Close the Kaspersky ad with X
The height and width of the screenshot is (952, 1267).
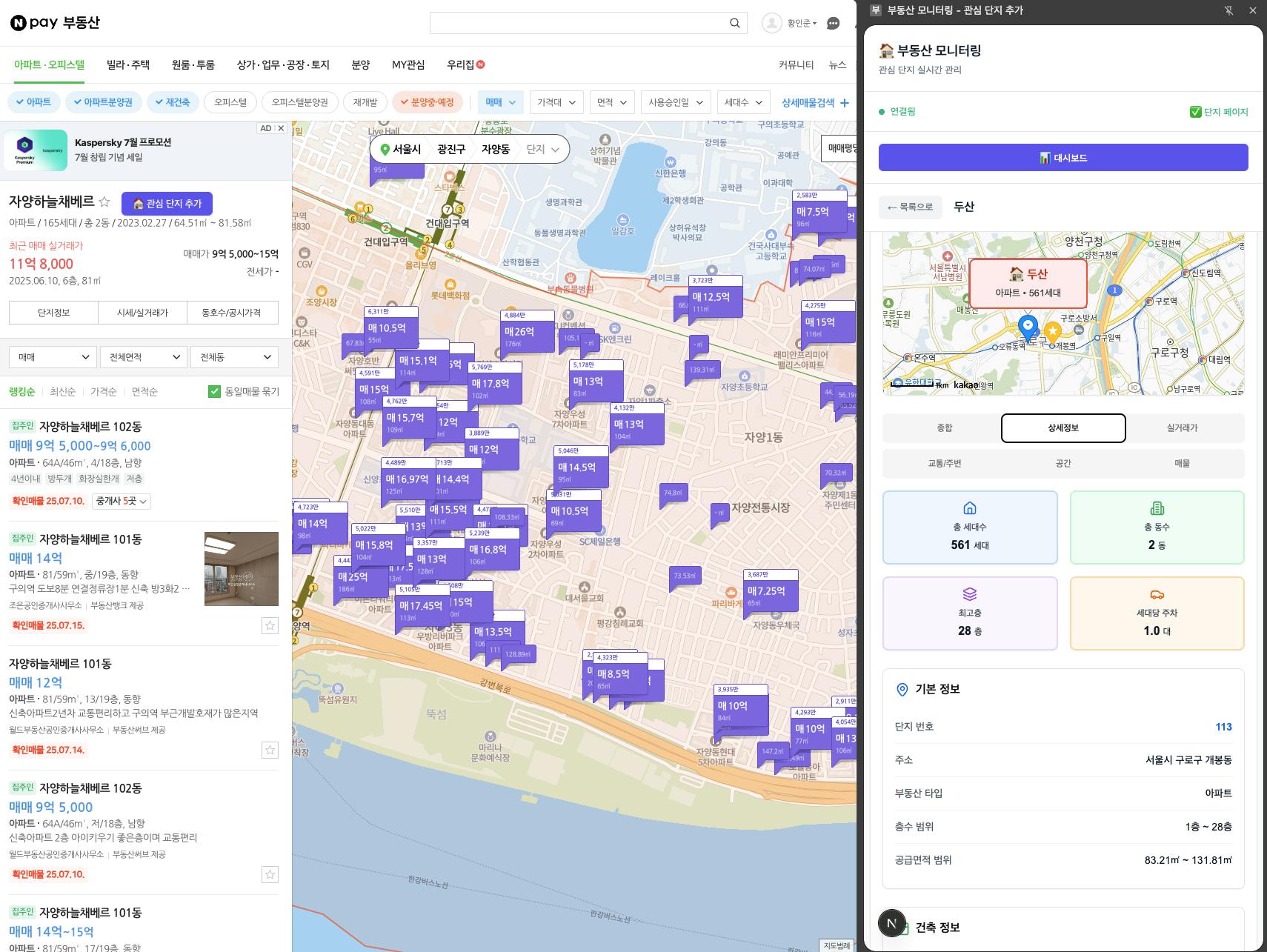(x=281, y=128)
